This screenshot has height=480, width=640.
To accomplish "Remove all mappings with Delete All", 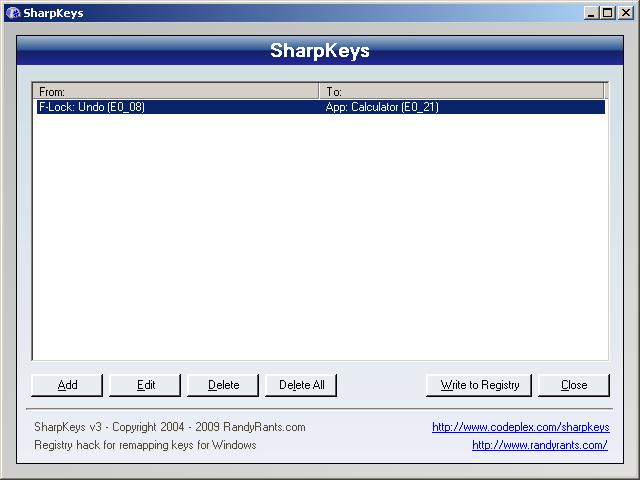I will point(301,385).
